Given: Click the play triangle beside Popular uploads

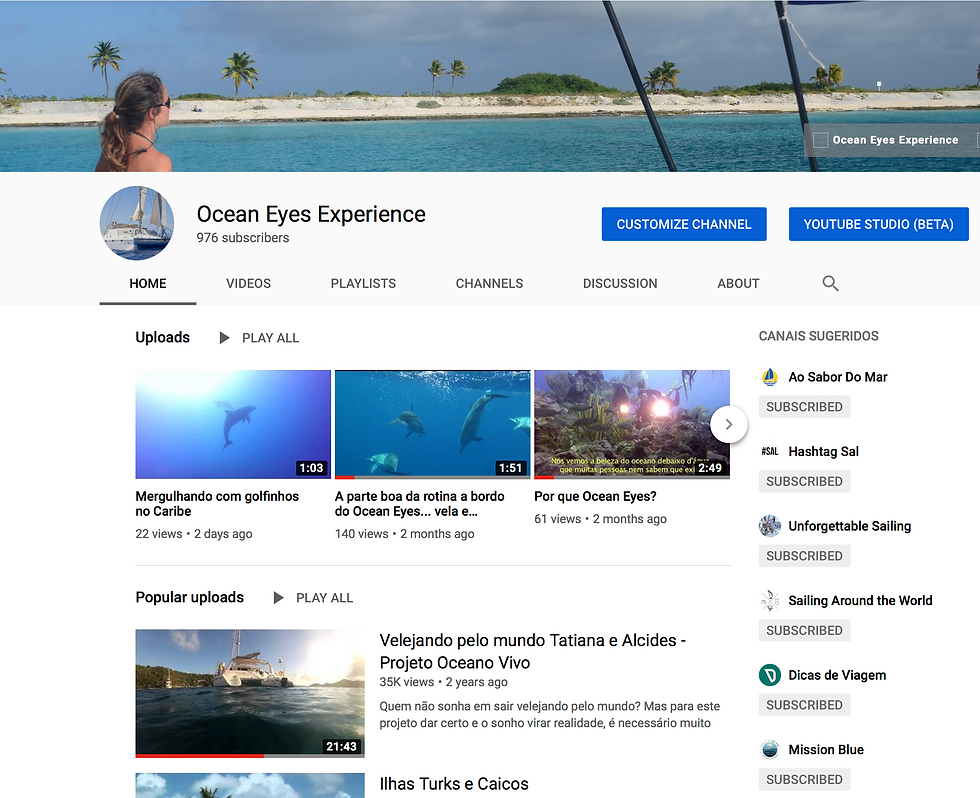Looking at the screenshot, I should pos(279,598).
